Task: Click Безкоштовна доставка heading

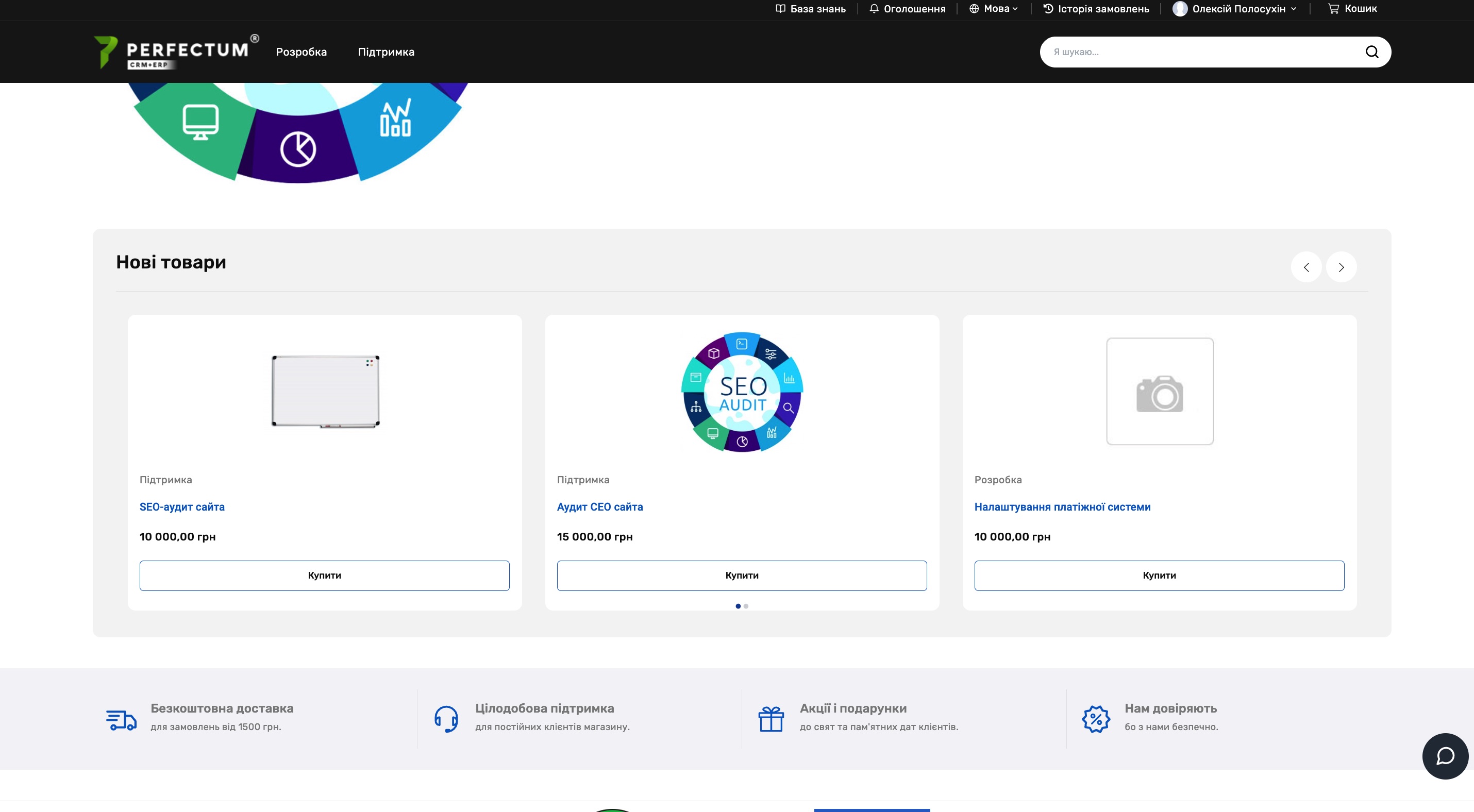Action: coord(222,708)
